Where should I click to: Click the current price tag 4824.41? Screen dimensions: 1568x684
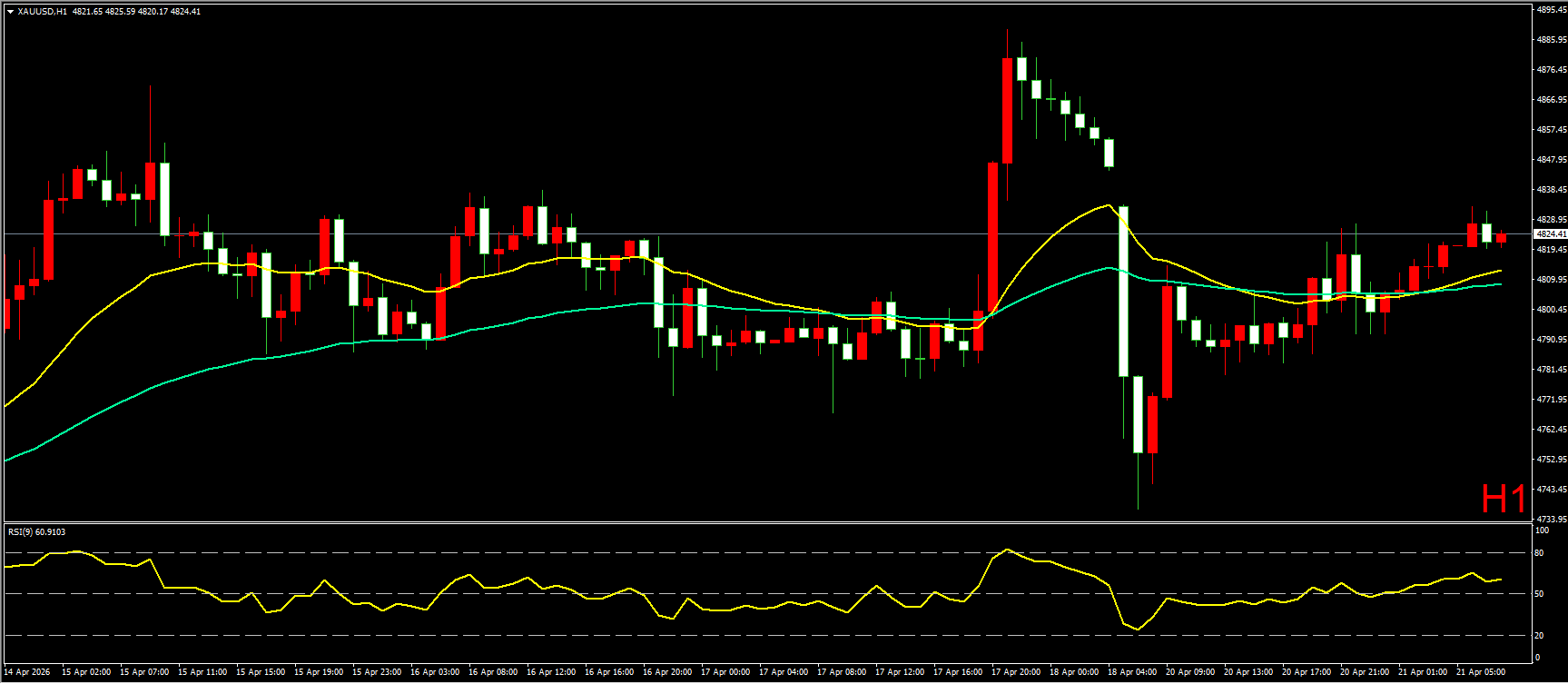pyautogui.click(x=1550, y=234)
